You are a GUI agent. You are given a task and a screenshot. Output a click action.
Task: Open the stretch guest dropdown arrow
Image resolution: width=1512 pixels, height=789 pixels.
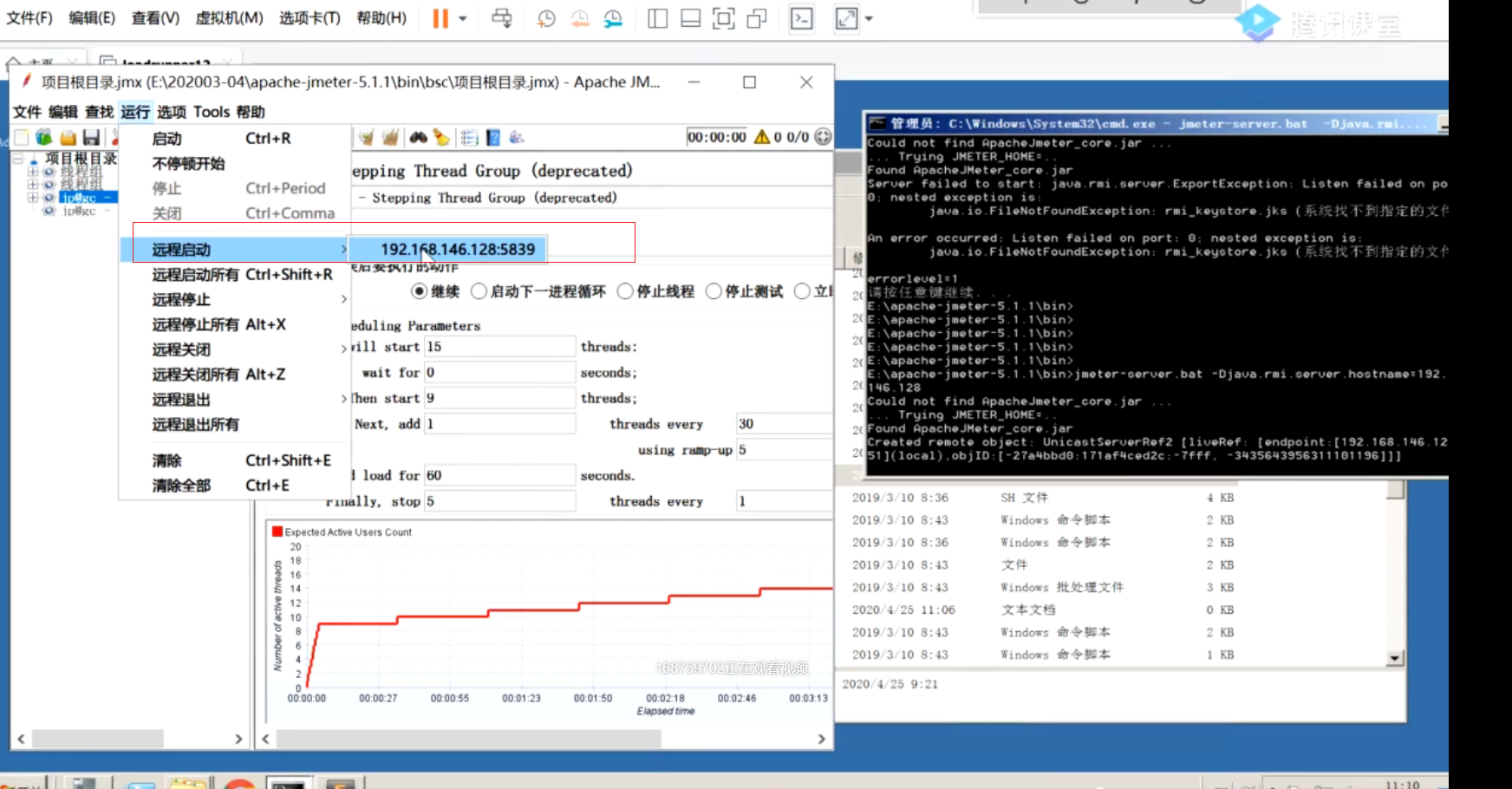869,18
